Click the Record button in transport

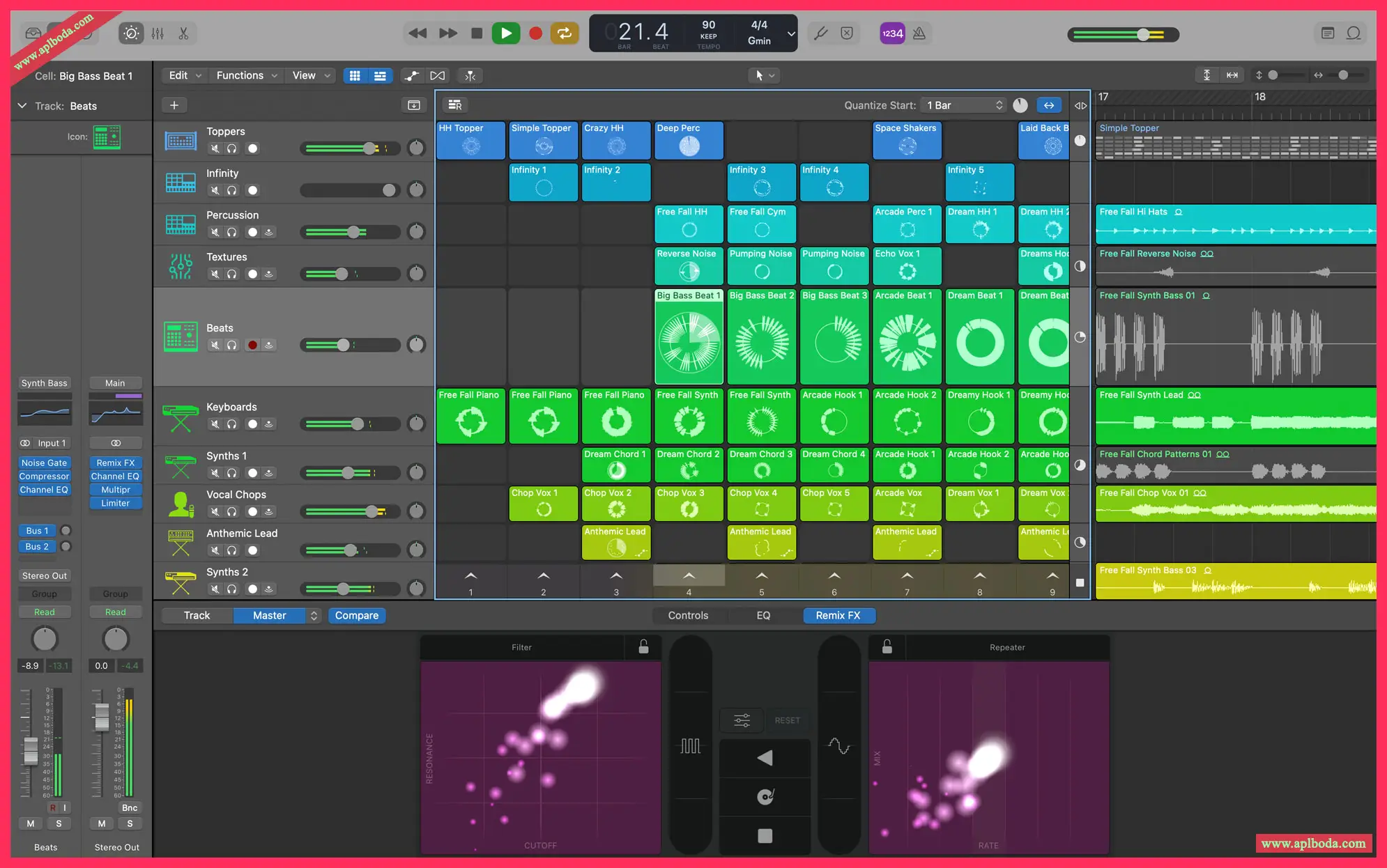(535, 33)
